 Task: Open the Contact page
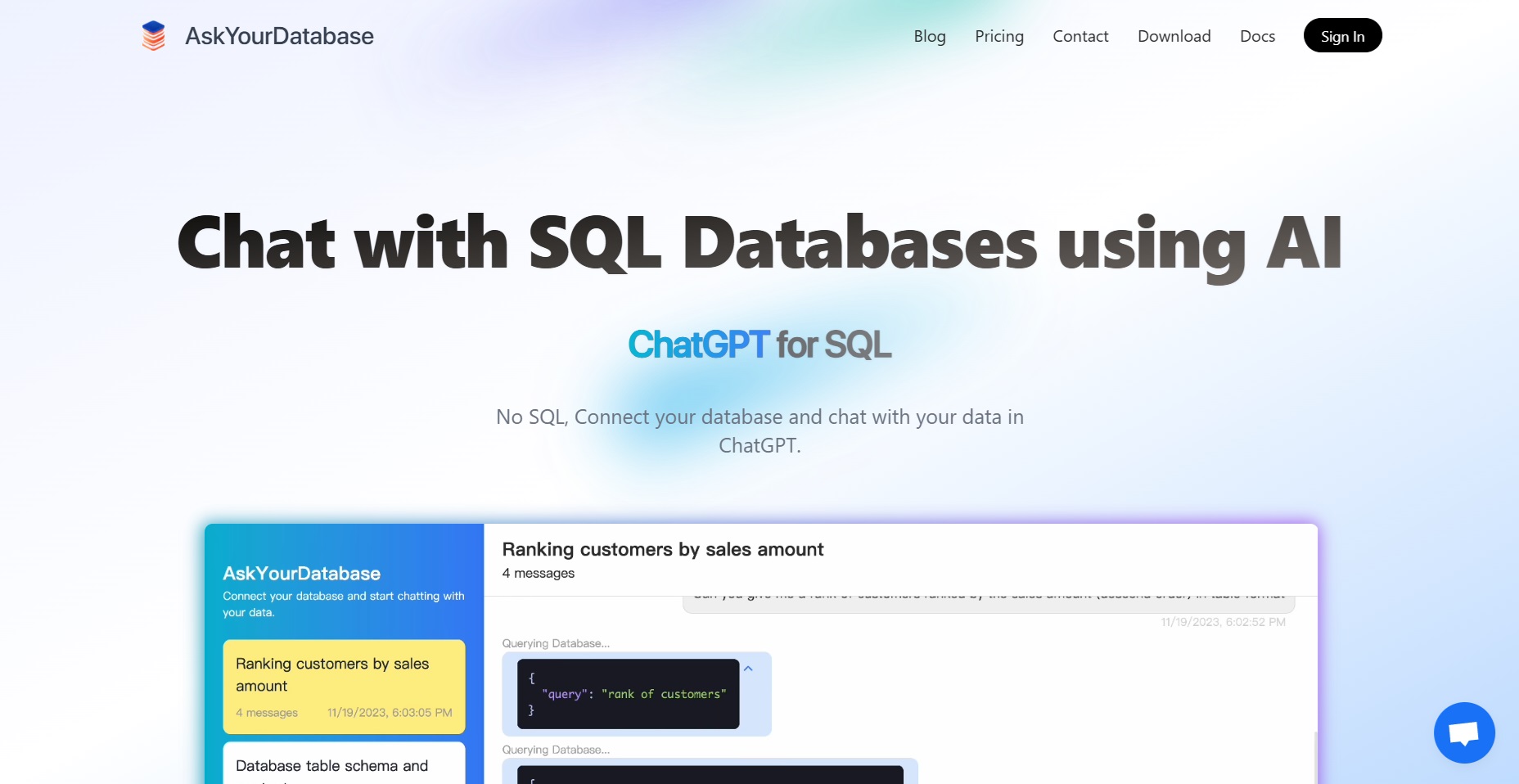coord(1080,36)
